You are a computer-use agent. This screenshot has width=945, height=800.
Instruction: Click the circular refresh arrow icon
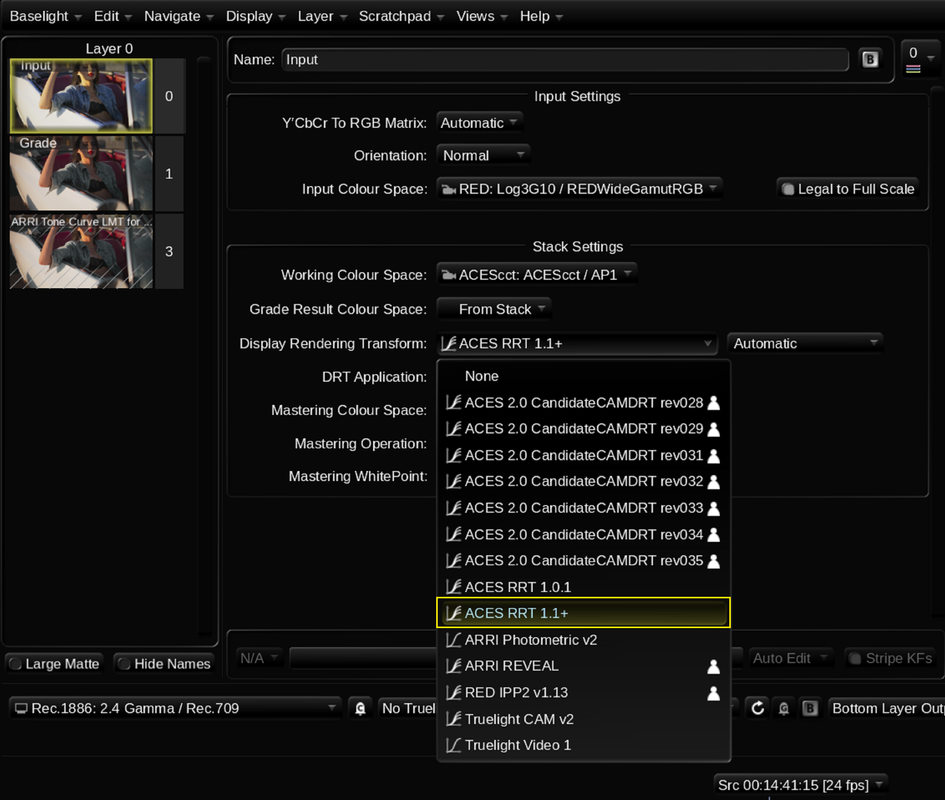758,708
